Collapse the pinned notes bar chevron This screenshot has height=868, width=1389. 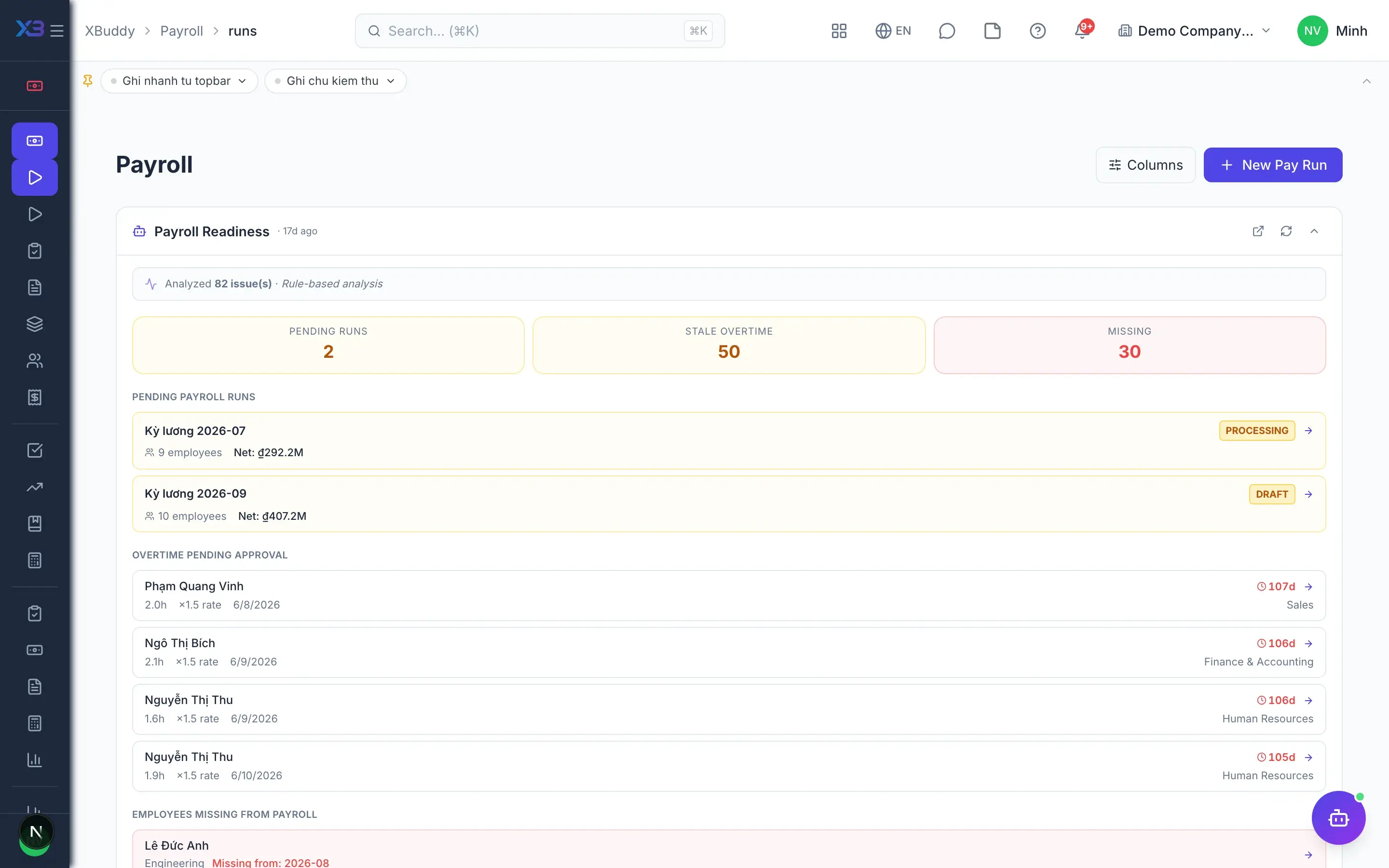coord(1366,81)
